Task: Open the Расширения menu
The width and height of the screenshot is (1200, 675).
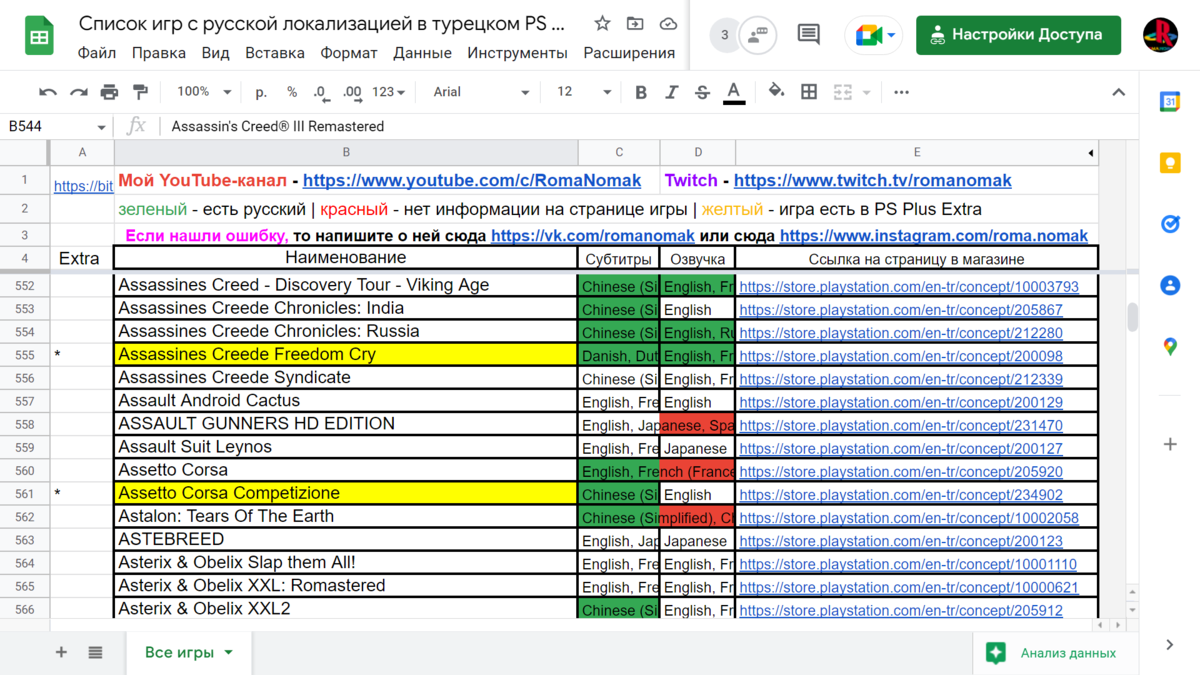Action: tap(629, 53)
